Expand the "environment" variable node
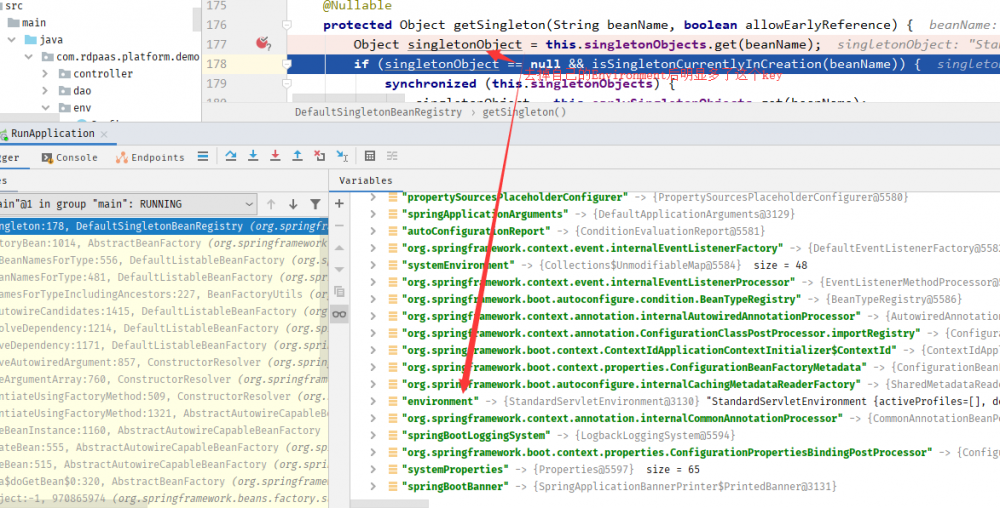 coord(373,401)
